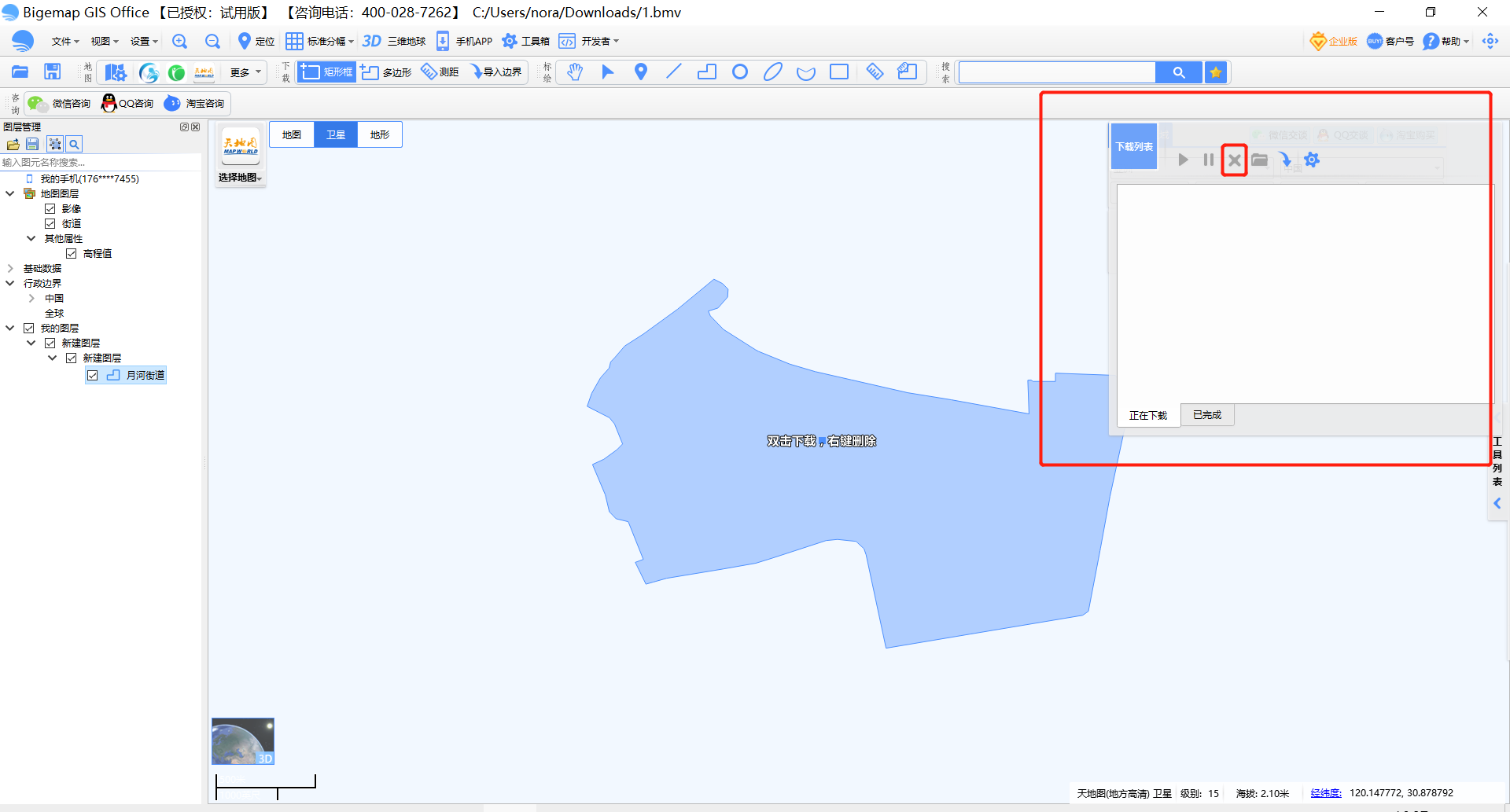Click the delete download task X icon

coord(1234,160)
